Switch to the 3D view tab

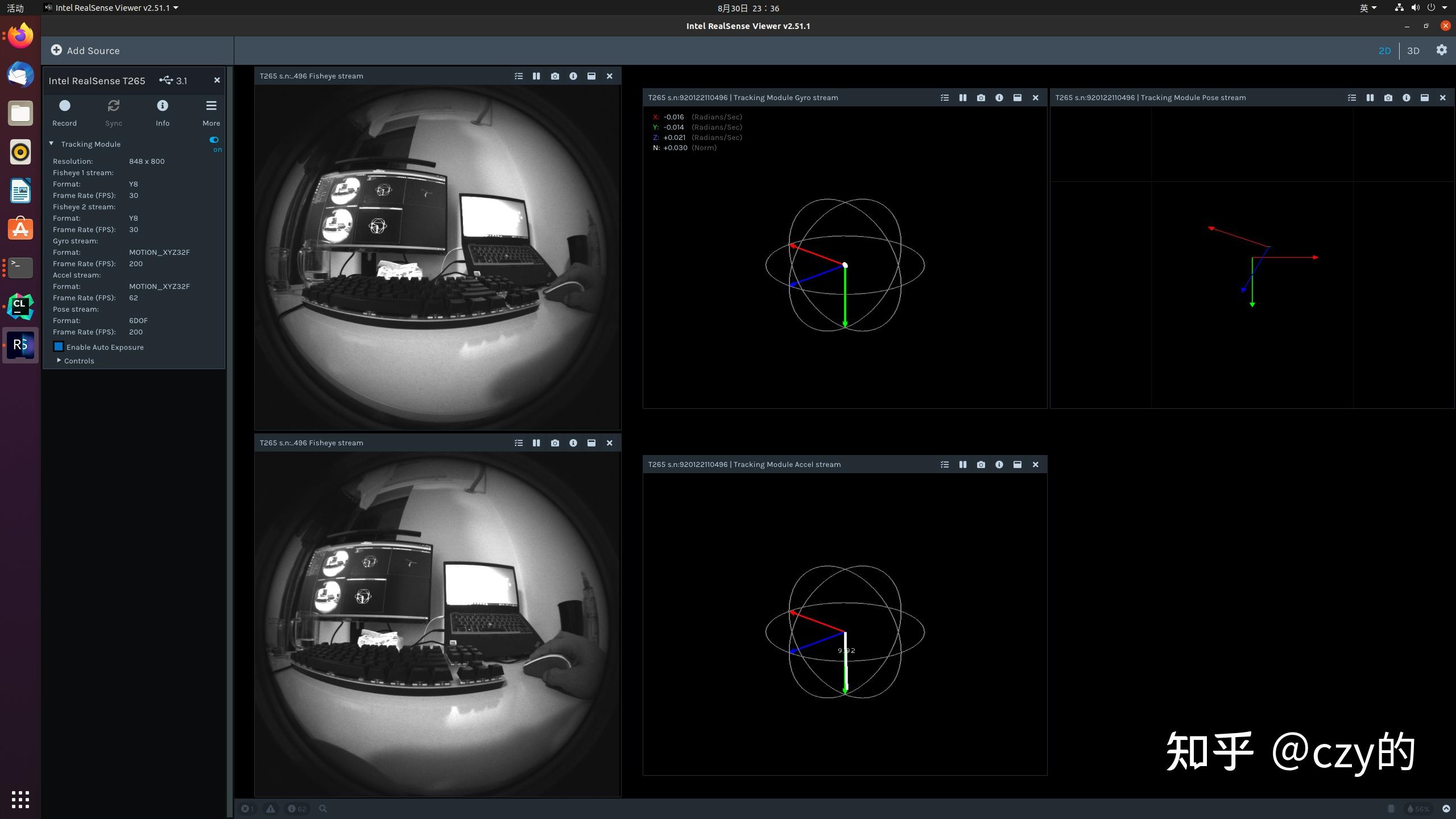(x=1413, y=51)
